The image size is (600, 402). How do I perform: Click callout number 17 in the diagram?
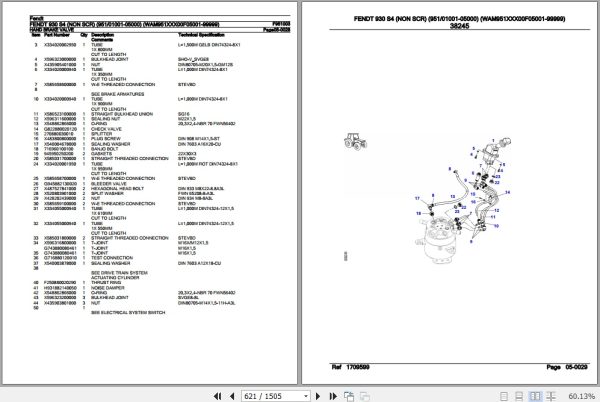(x=417, y=199)
